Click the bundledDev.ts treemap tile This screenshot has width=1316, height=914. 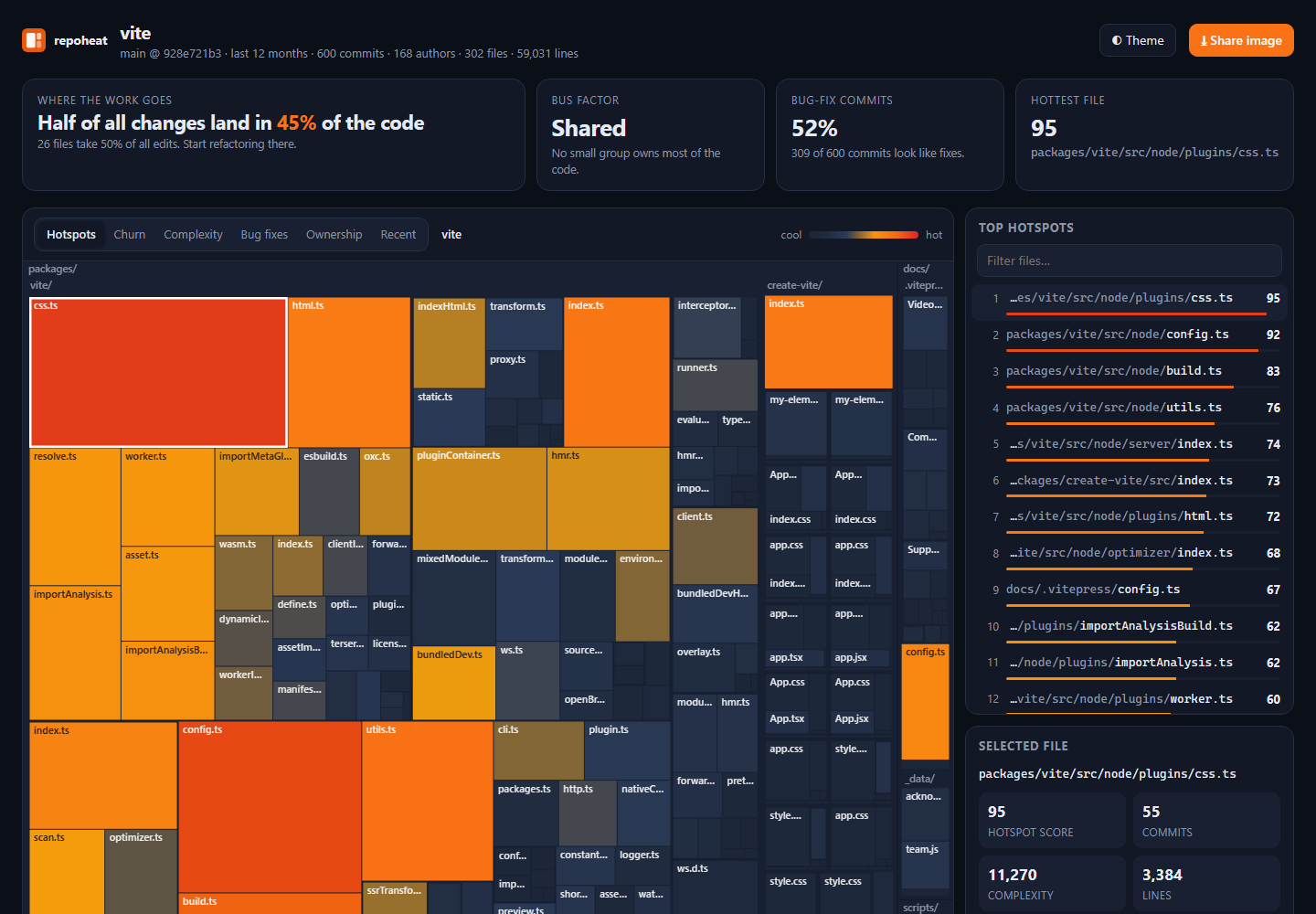(x=453, y=683)
